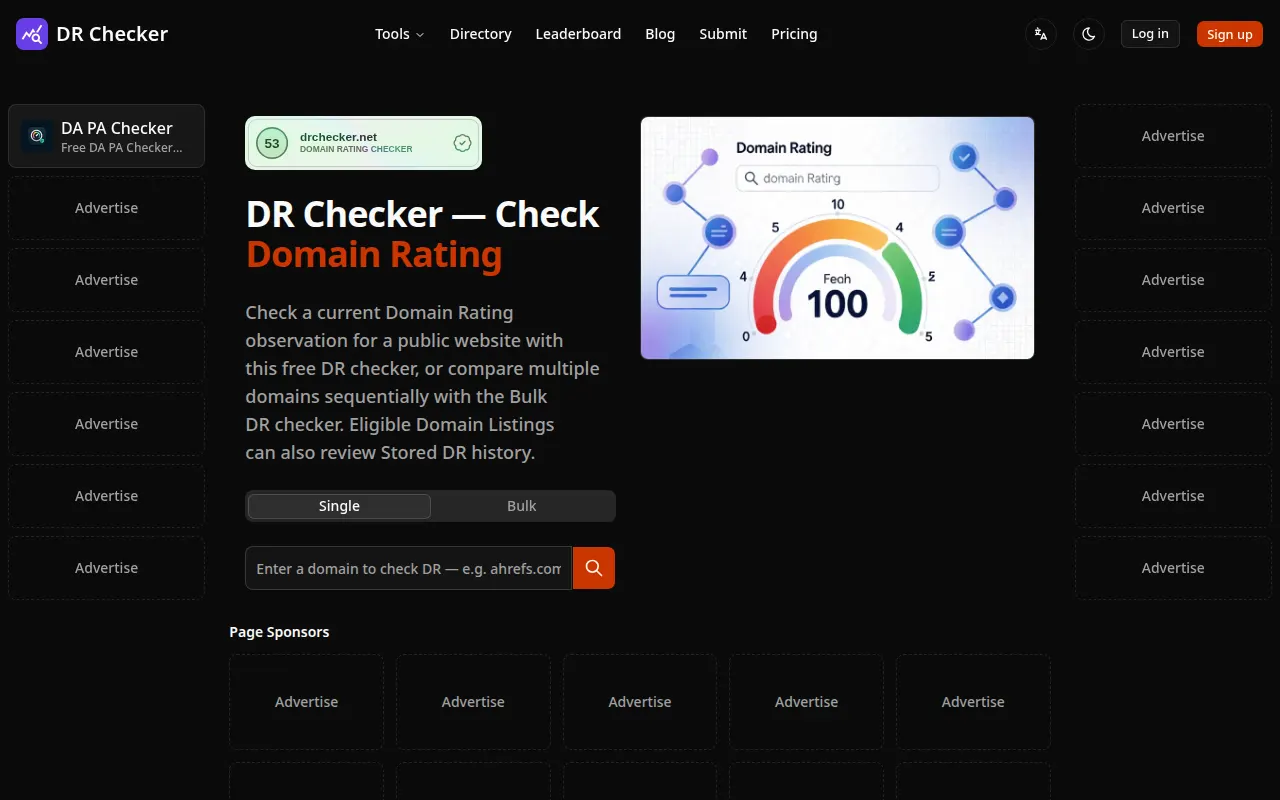Switch to the Bulk checker tab
This screenshot has height=800, width=1280.
(x=522, y=506)
